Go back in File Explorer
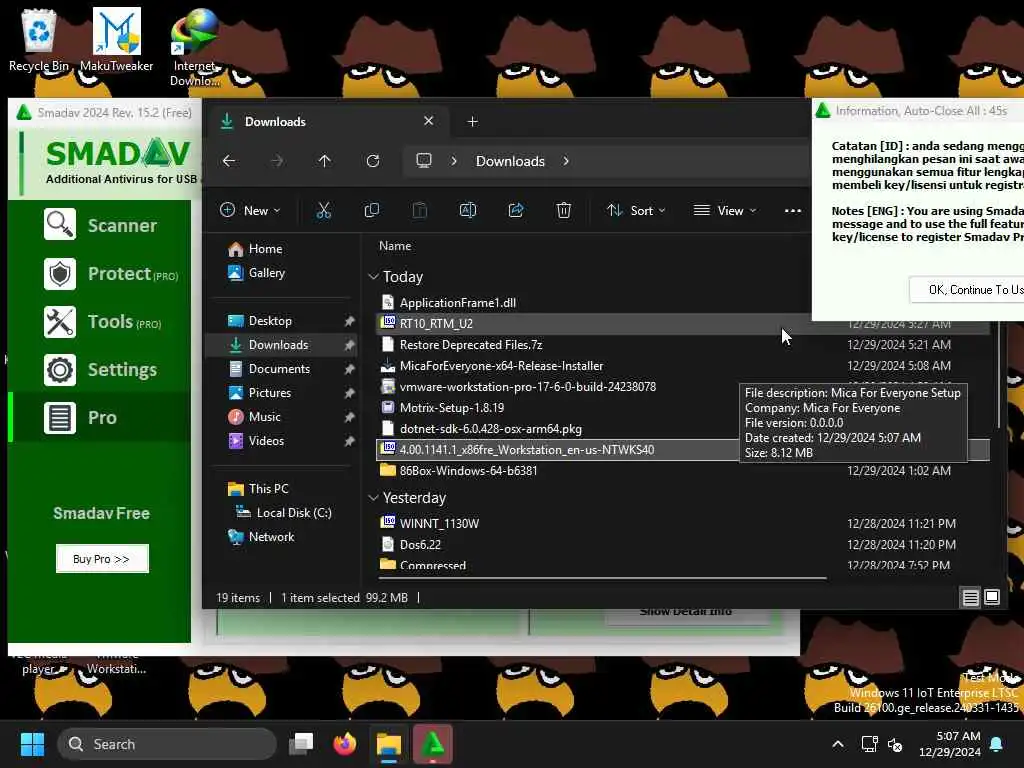 229,161
